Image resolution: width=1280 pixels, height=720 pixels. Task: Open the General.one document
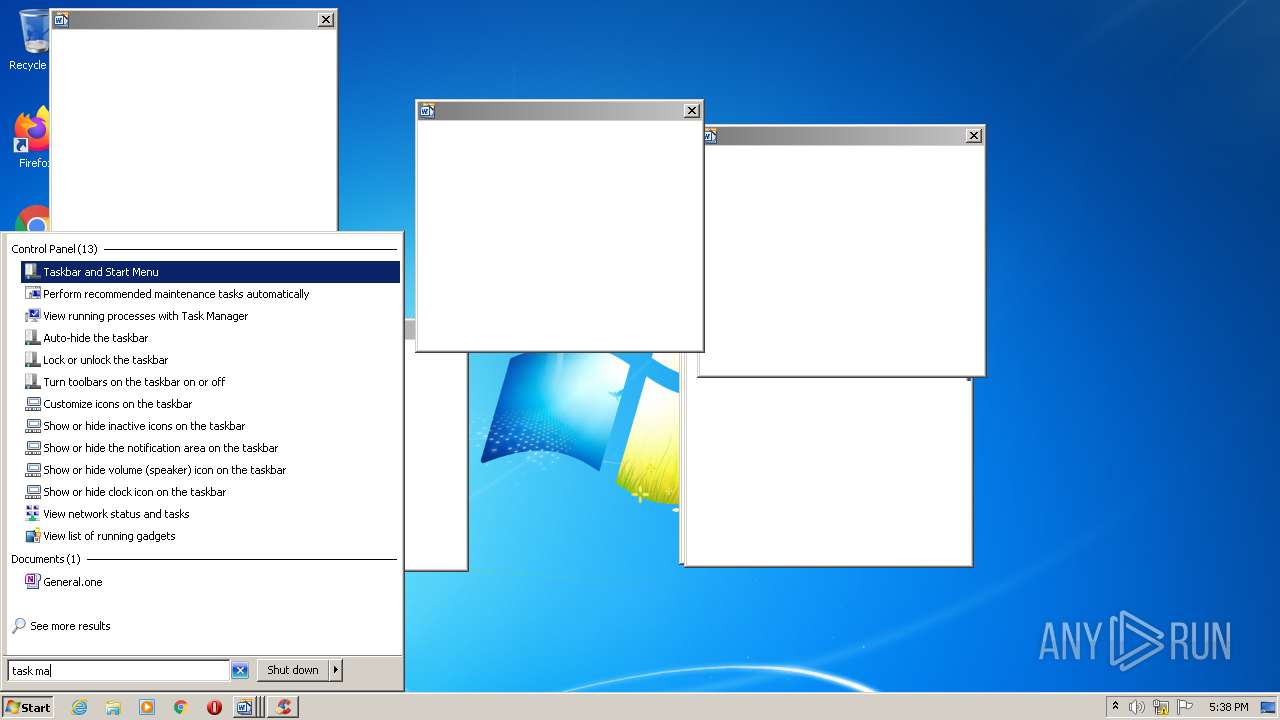pos(210,582)
